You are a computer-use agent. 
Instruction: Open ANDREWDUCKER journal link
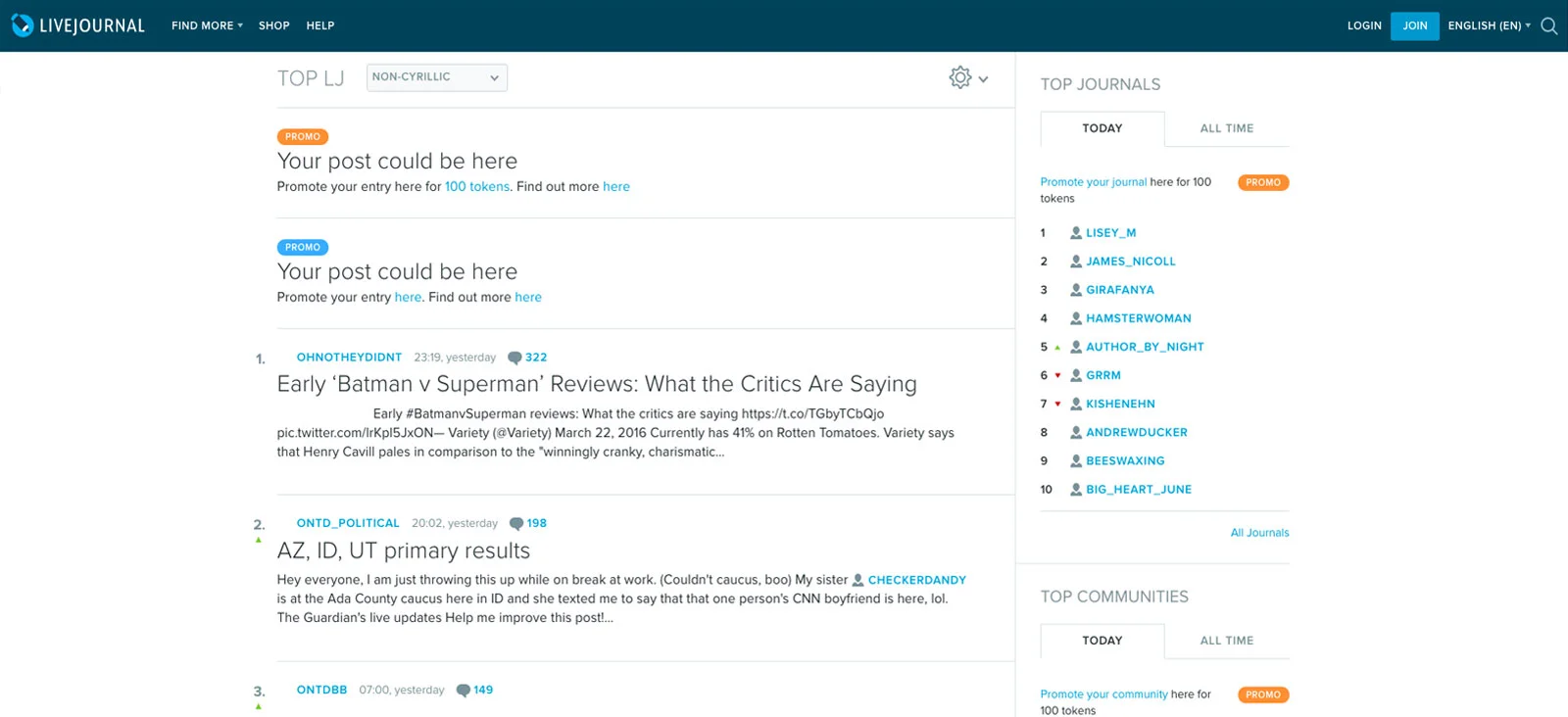[x=1136, y=432]
